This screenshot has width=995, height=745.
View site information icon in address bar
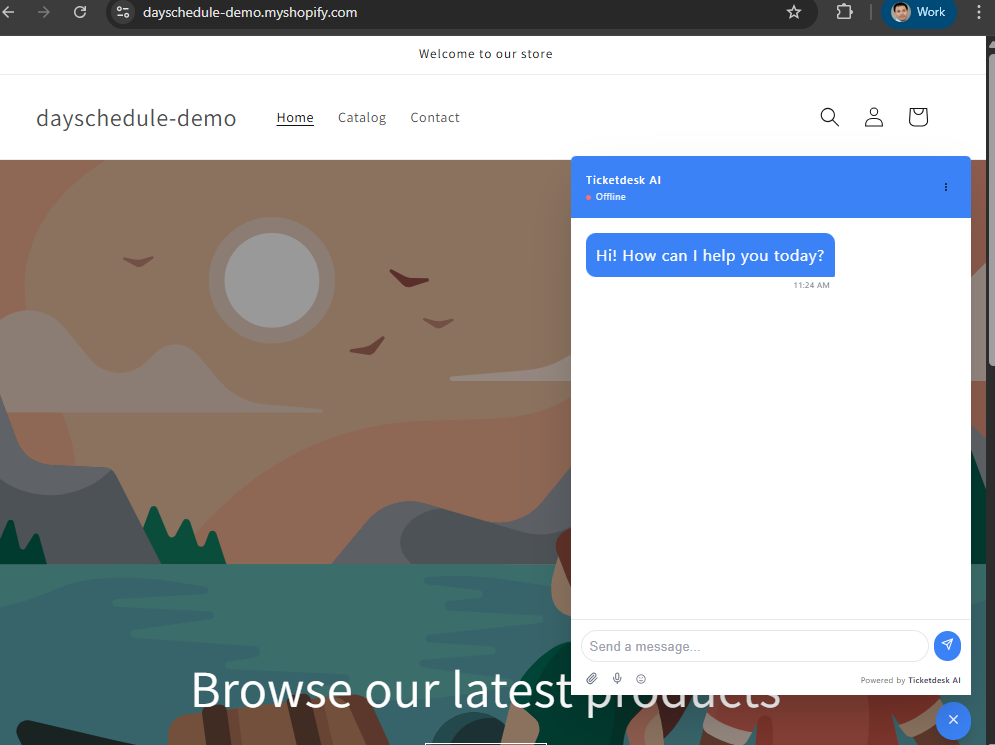coord(123,12)
